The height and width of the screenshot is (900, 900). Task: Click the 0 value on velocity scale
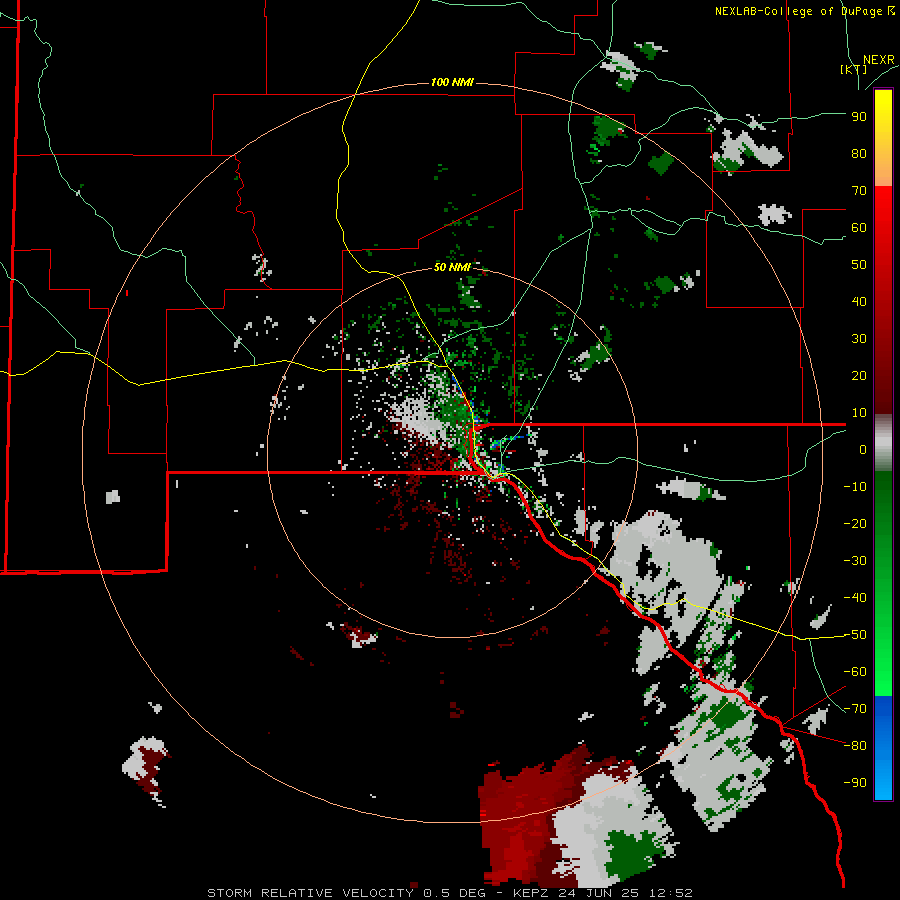pyautogui.click(x=863, y=449)
